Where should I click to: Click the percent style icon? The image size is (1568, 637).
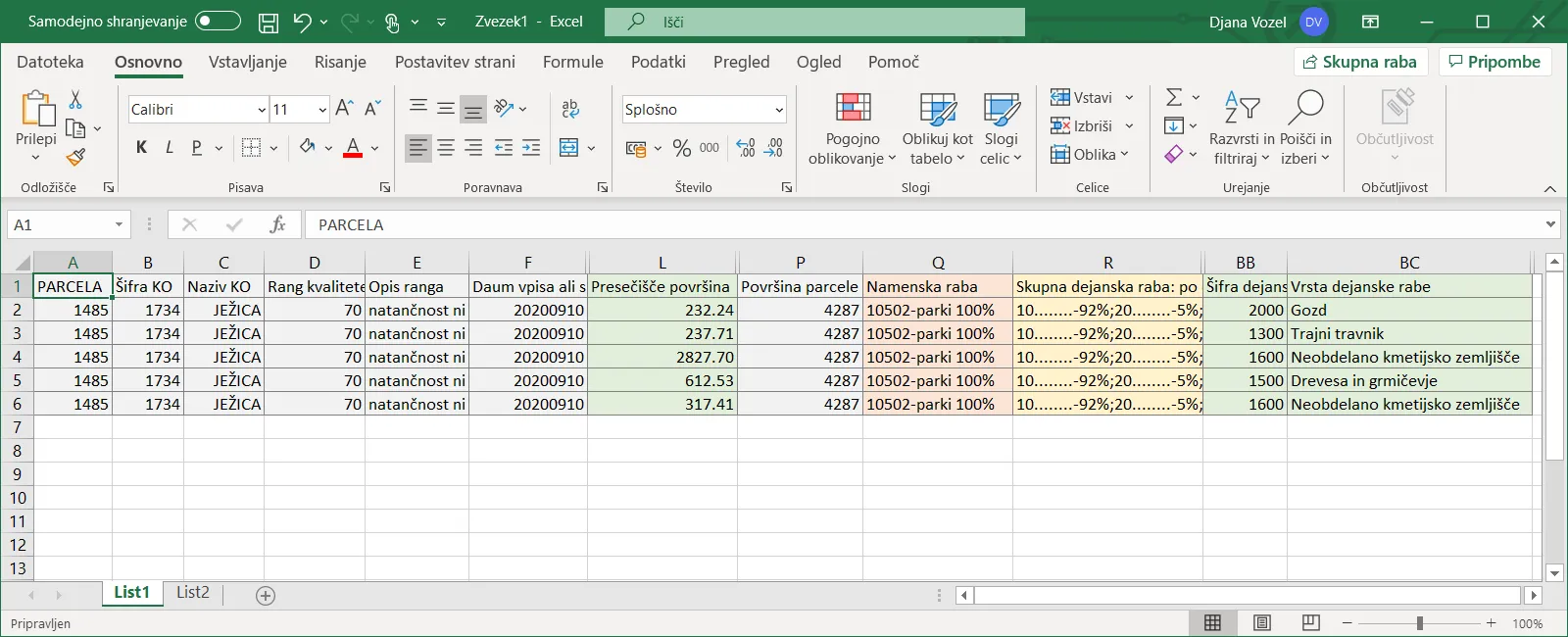[x=682, y=148]
